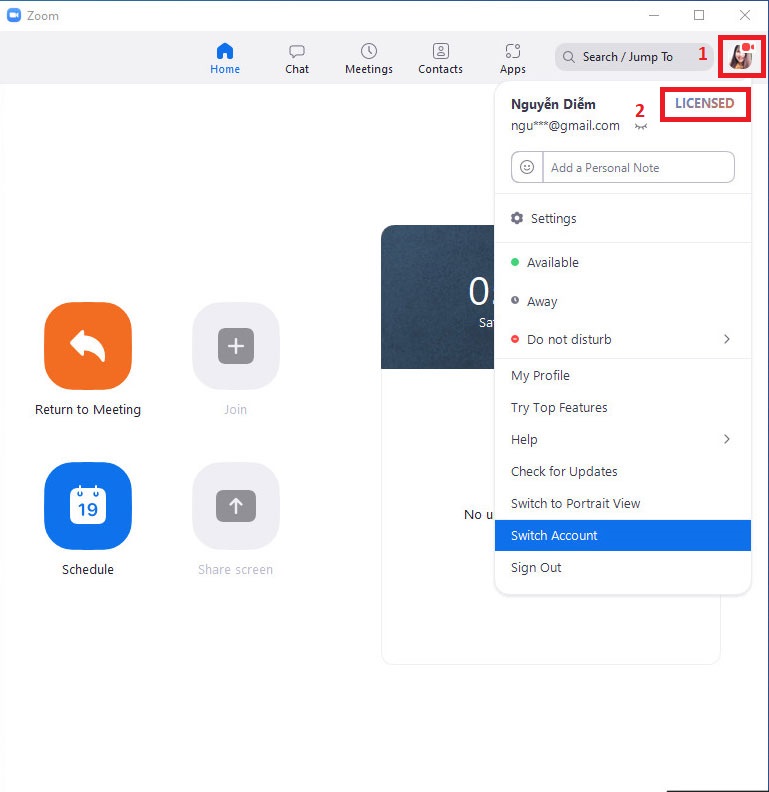Click the Zoom logo in title bar

point(14,15)
